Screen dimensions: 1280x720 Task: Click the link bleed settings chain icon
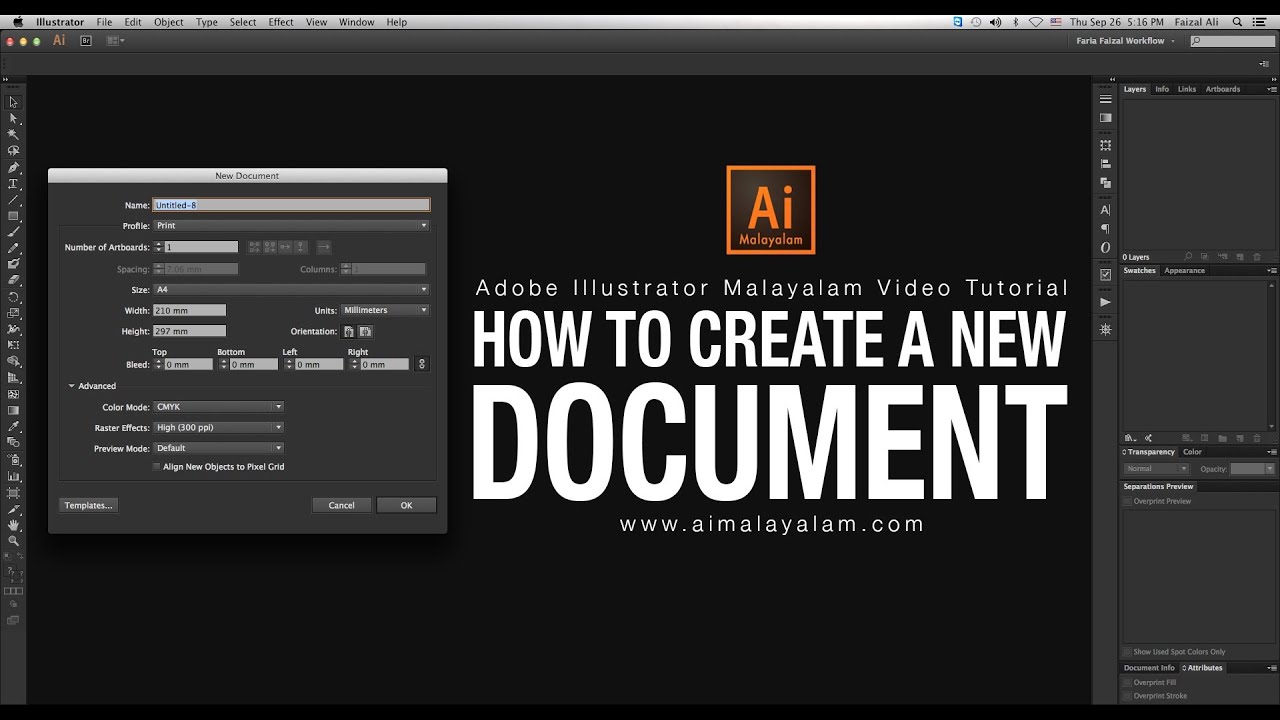pyautogui.click(x=422, y=365)
